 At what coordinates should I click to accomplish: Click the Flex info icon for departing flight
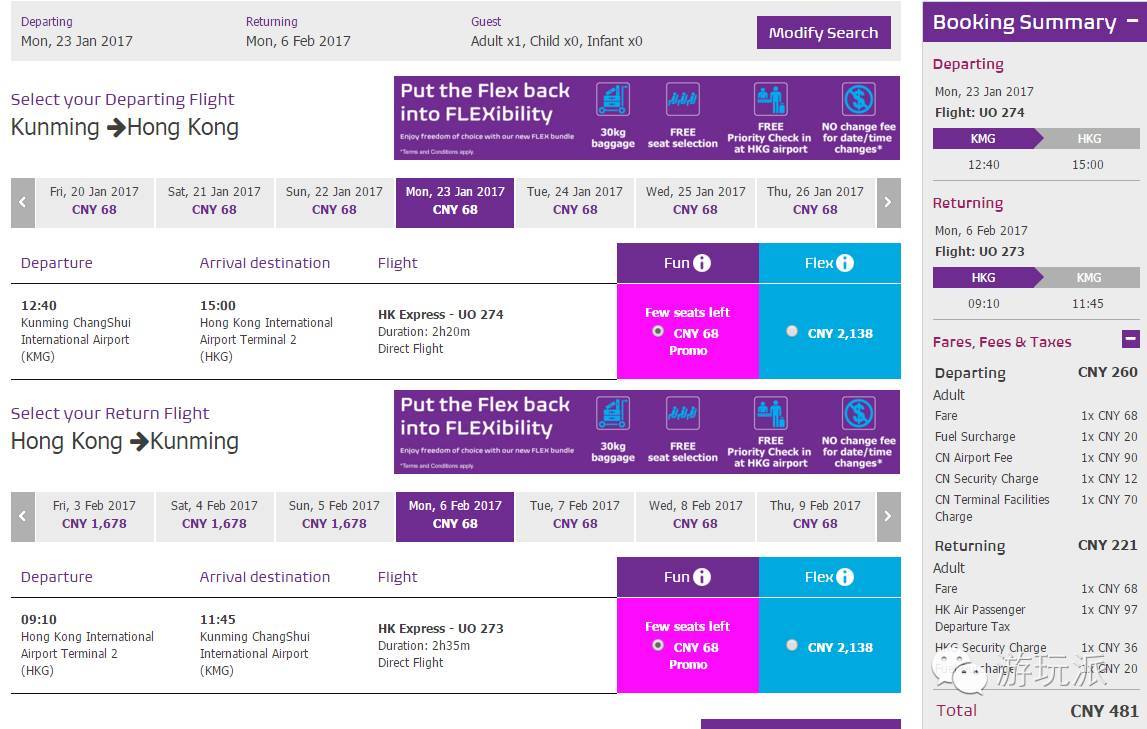pyautogui.click(x=845, y=263)
